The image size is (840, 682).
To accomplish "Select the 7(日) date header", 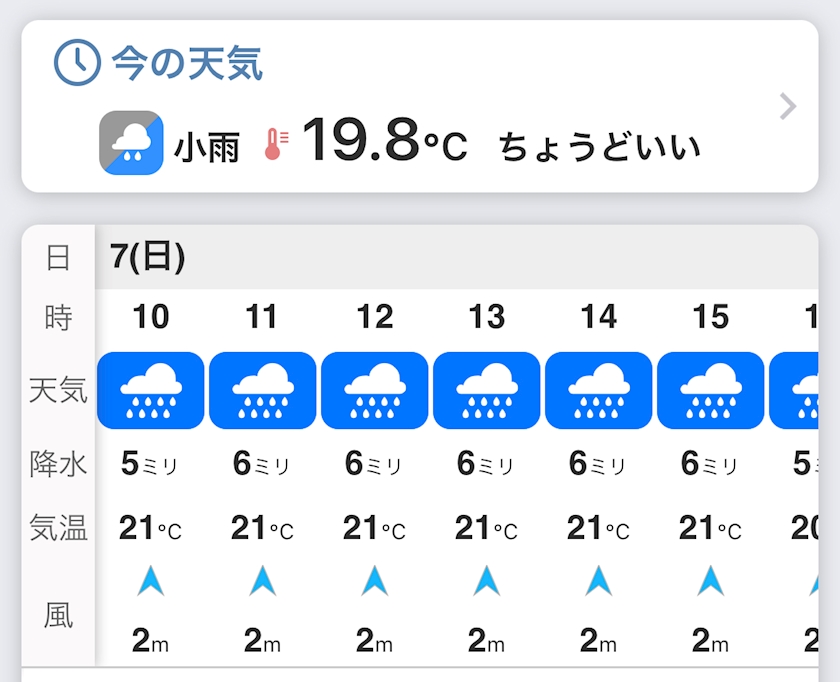I will tap(148, 257).
